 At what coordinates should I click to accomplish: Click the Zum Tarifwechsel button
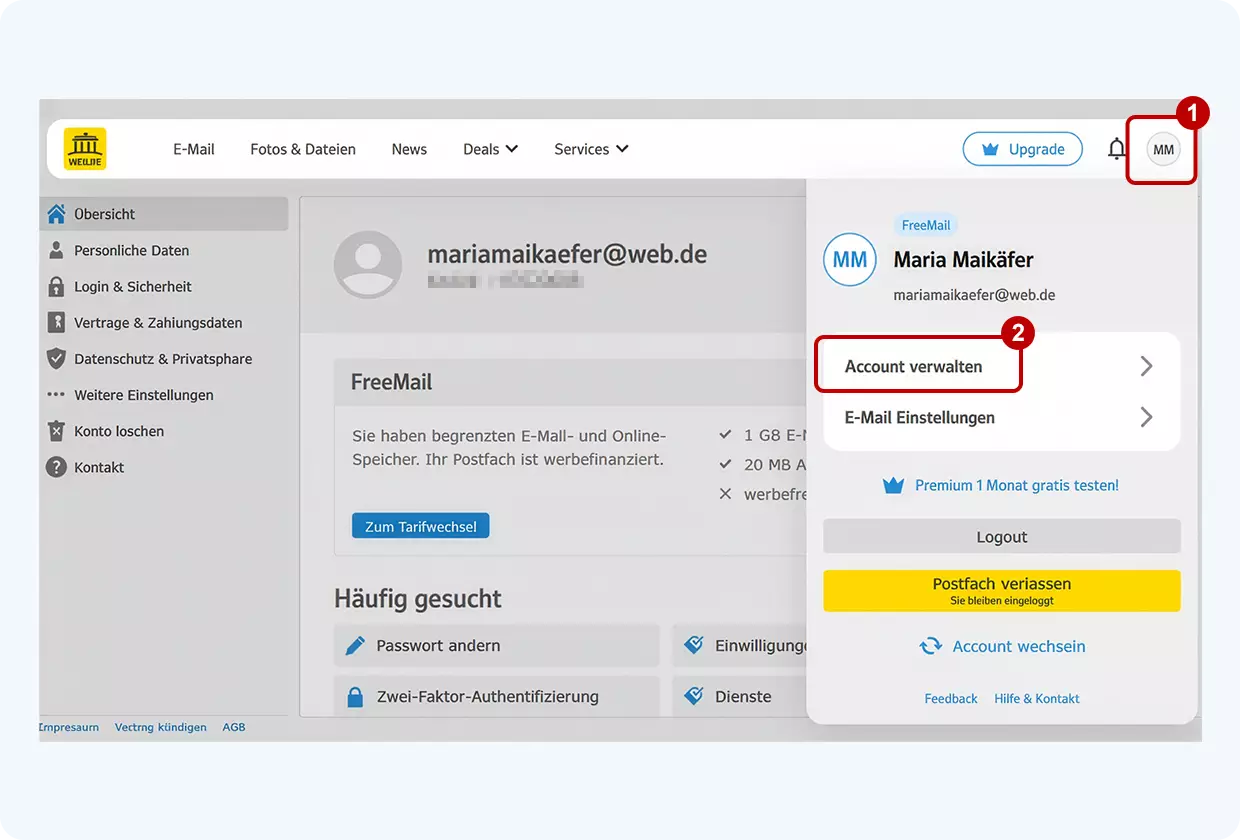[420, 524]
